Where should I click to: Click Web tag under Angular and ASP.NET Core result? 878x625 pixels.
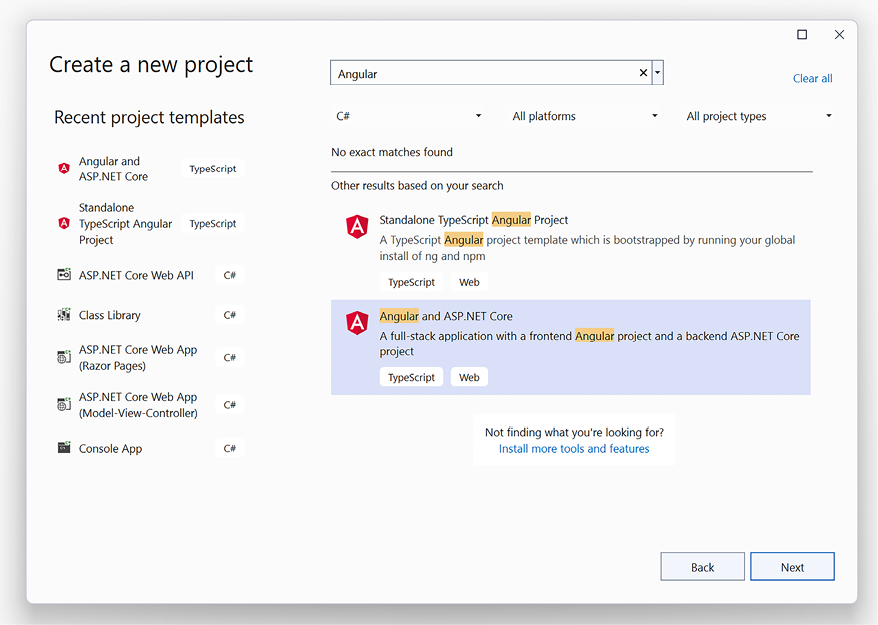tap(469, 377)
